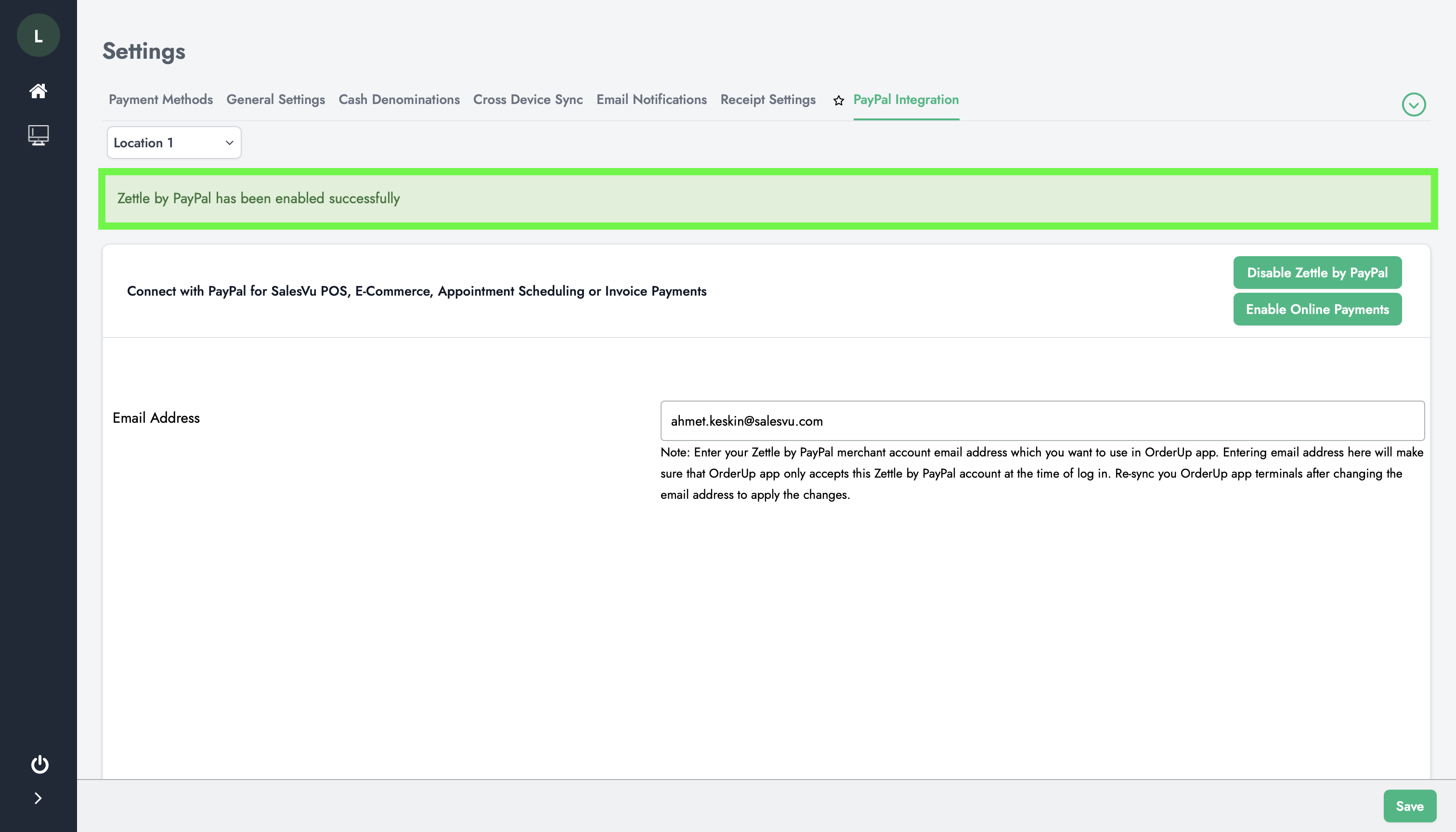Click the expand sidebar arrow icon

pos(38,798)
